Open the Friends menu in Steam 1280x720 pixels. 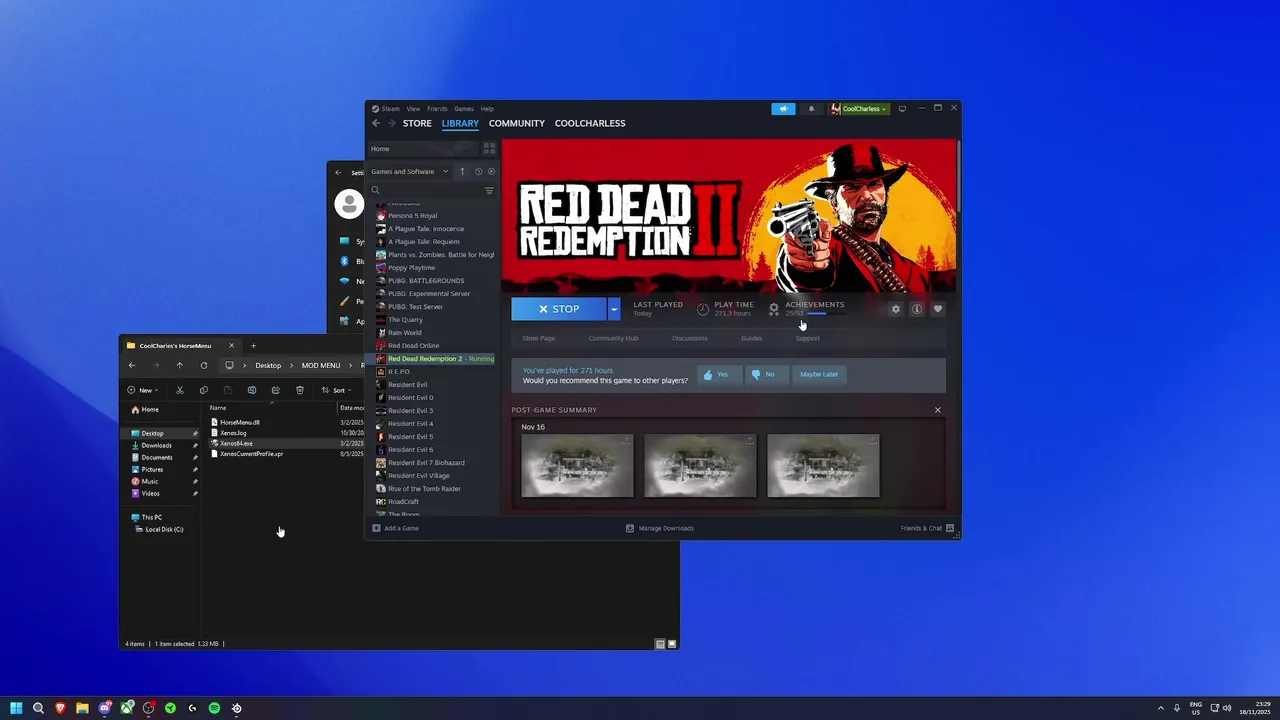coord(437,108)
